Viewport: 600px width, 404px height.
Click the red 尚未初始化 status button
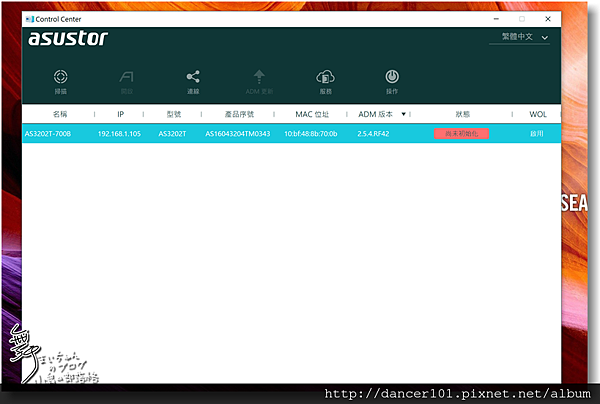(461, 134)
